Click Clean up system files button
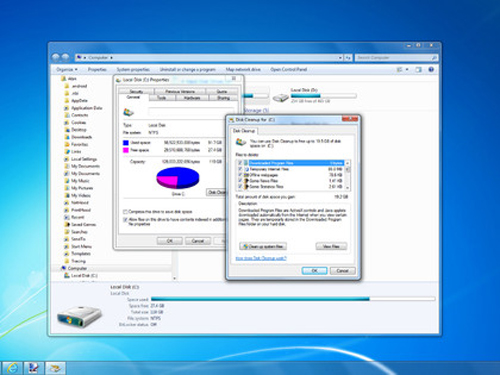This screenshot has width=500, height=375. (263, 246)
